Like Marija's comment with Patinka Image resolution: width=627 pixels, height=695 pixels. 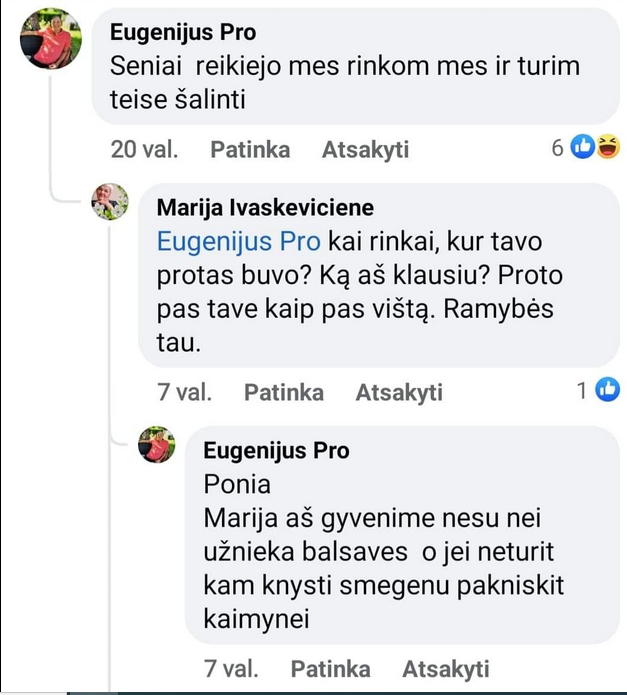[284, 393]
